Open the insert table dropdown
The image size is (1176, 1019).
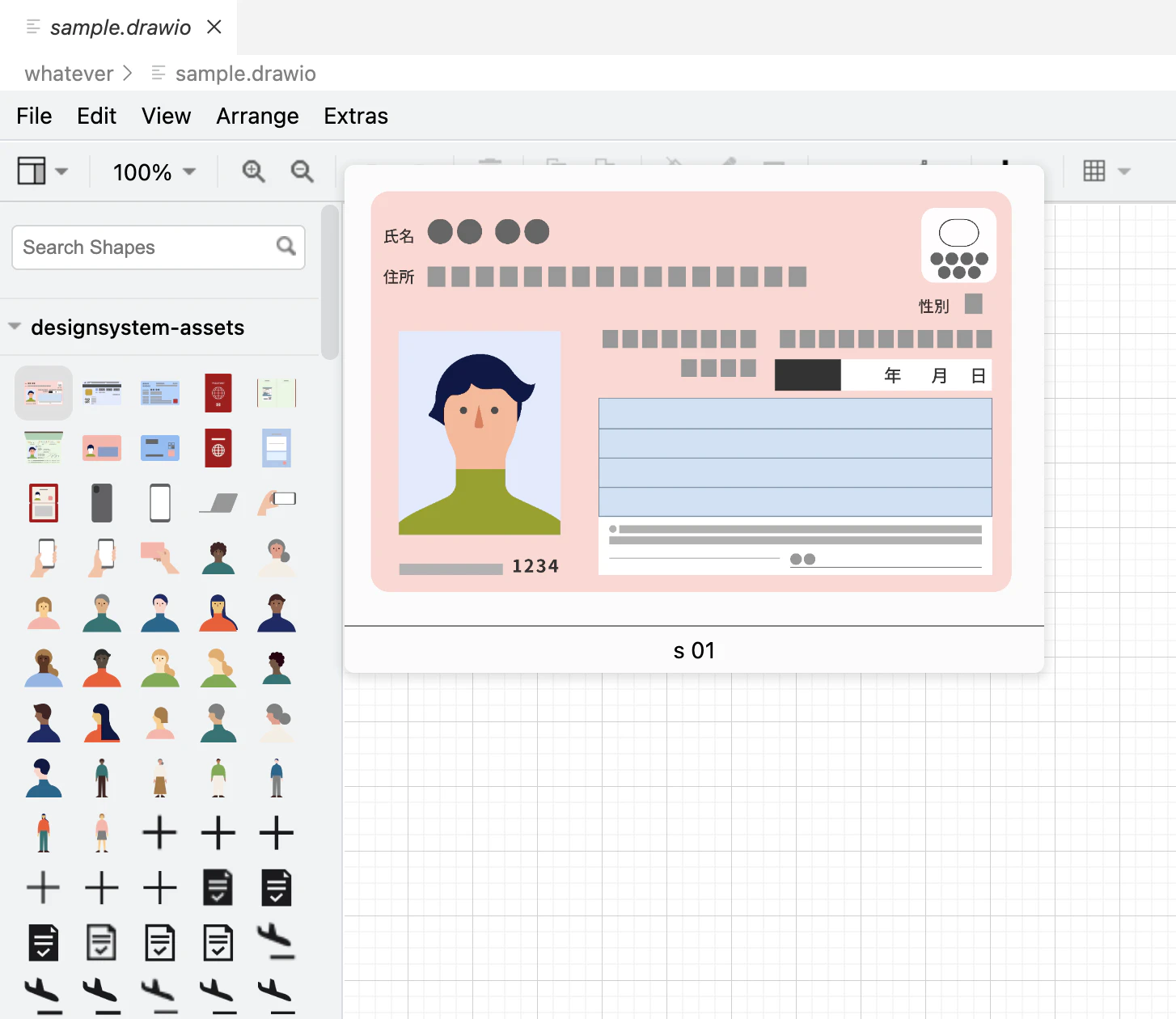pos(1106,171)
